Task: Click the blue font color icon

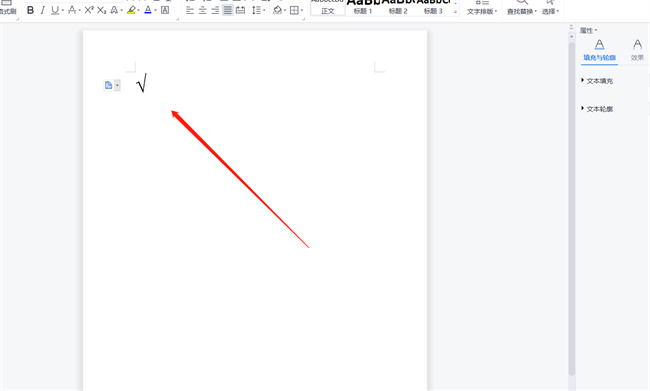Action: 148,10
